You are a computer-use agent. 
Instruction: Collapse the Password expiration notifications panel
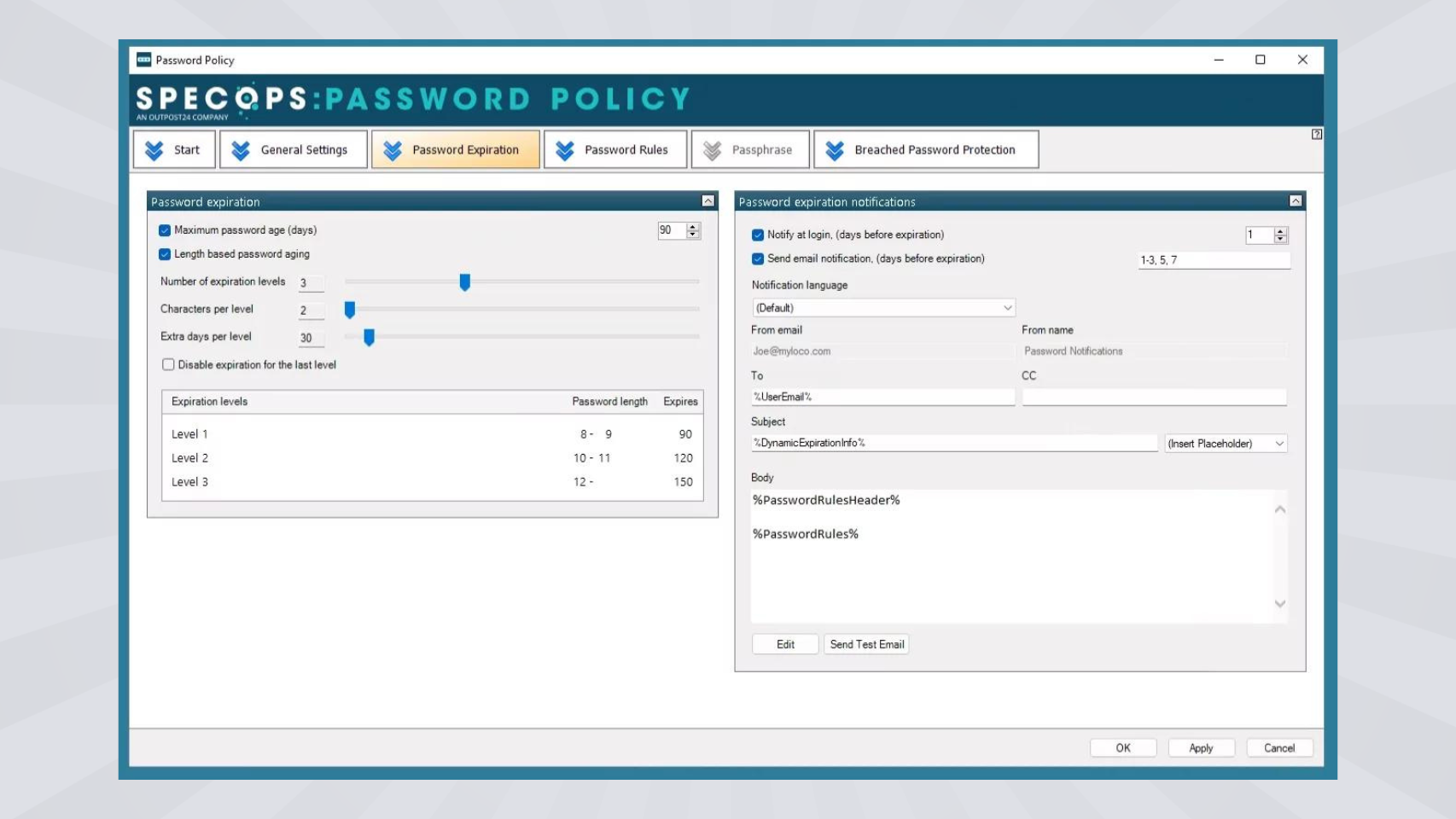[1296, 200]
